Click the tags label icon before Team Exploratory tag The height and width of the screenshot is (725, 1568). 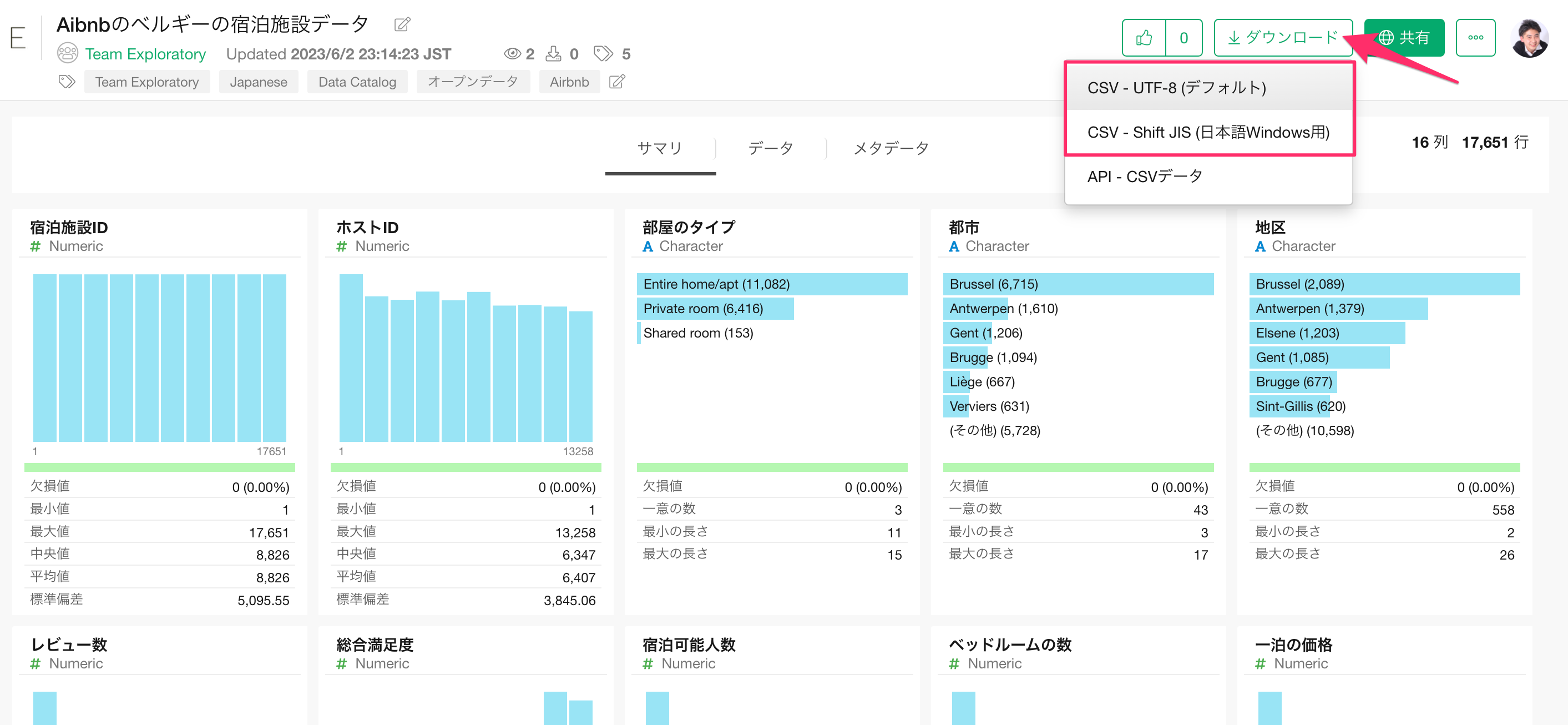[67, 82]
